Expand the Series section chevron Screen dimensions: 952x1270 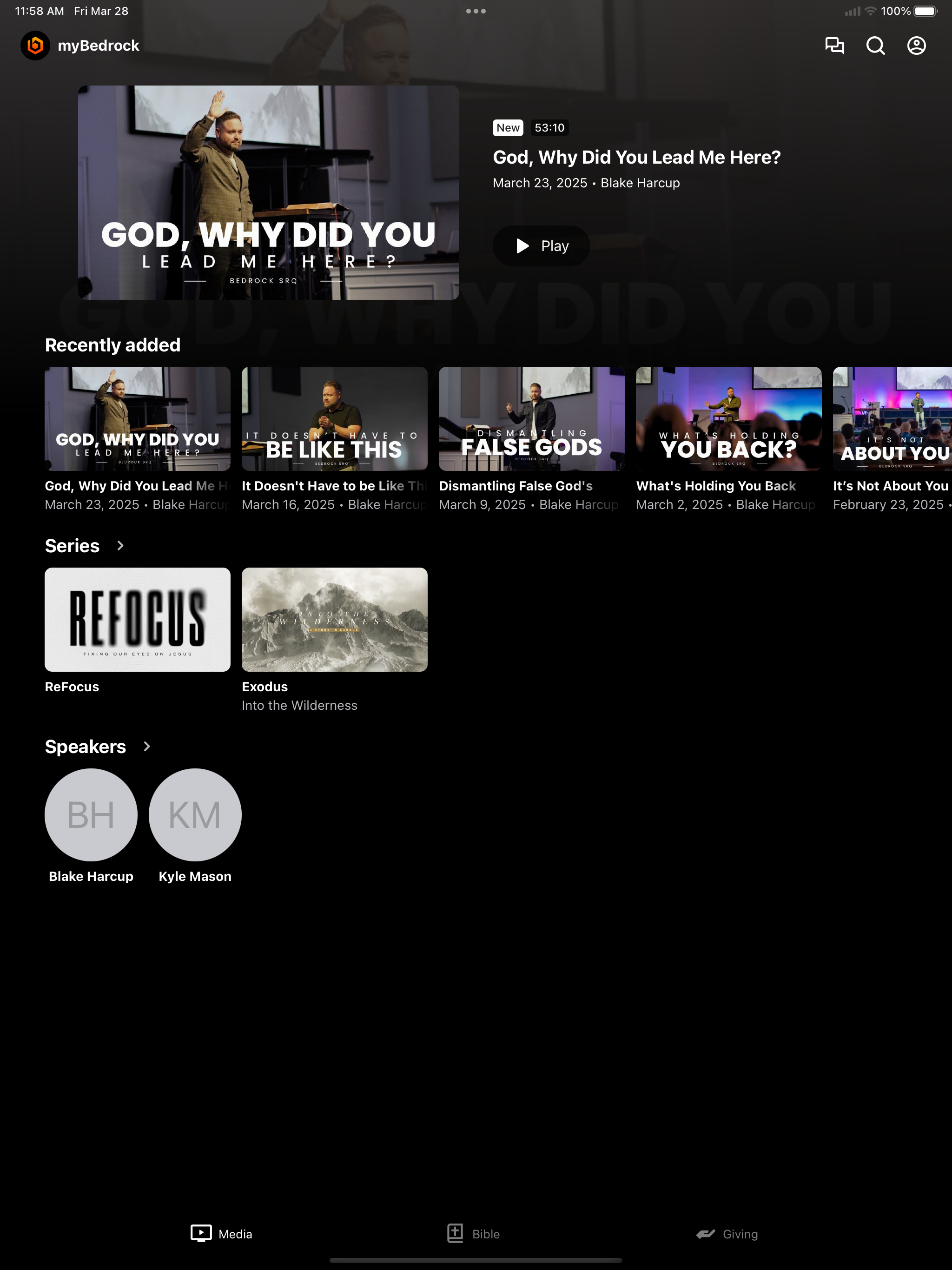120,545
